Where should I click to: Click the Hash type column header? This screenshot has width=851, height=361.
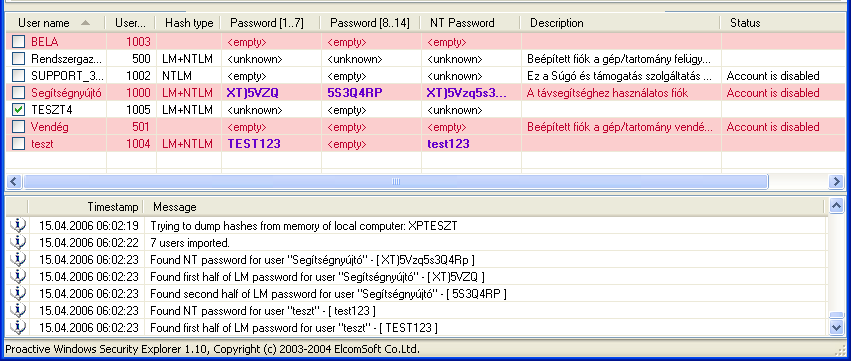[188, 23]
